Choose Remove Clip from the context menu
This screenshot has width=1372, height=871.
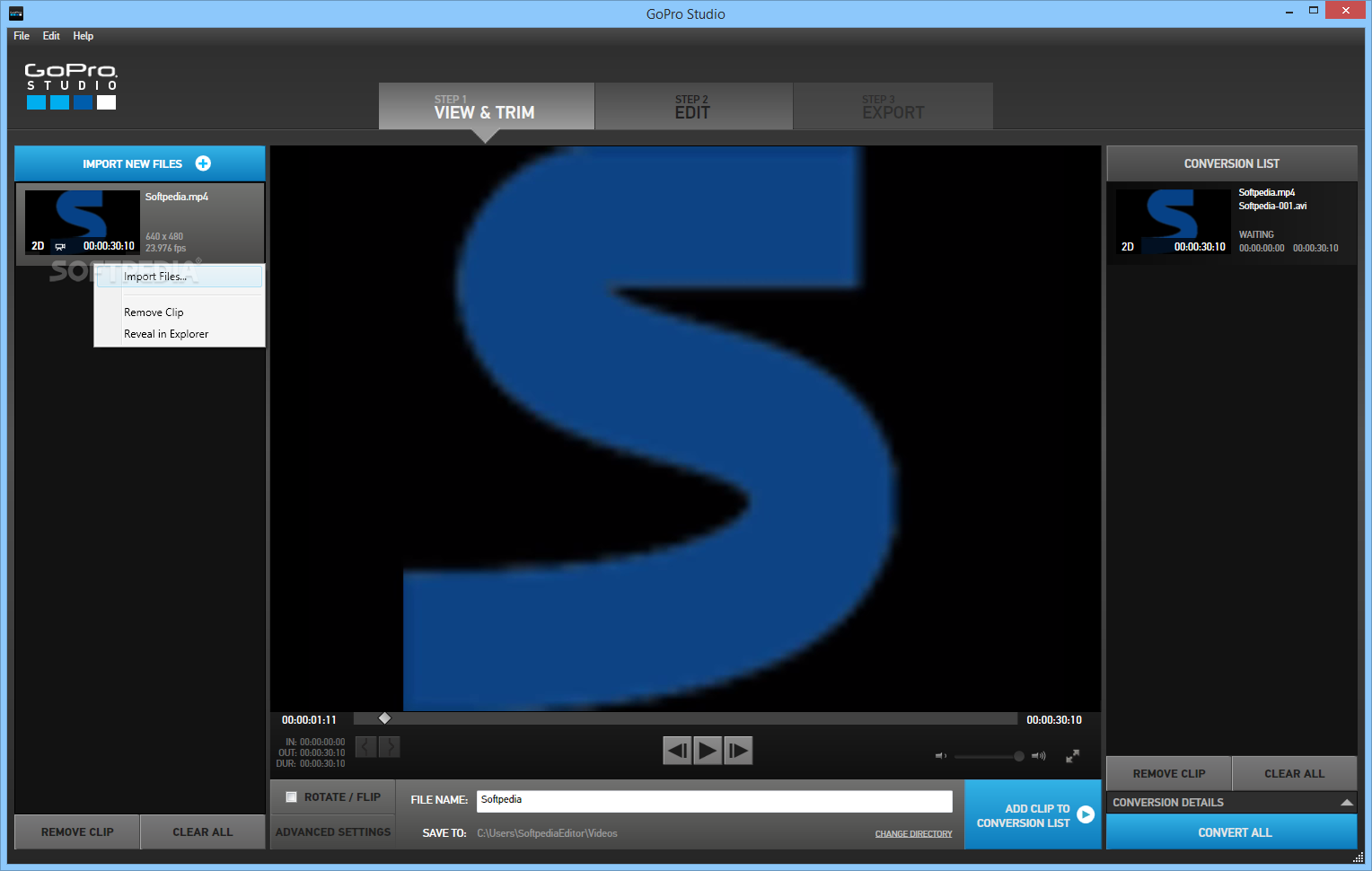(180, 312)
